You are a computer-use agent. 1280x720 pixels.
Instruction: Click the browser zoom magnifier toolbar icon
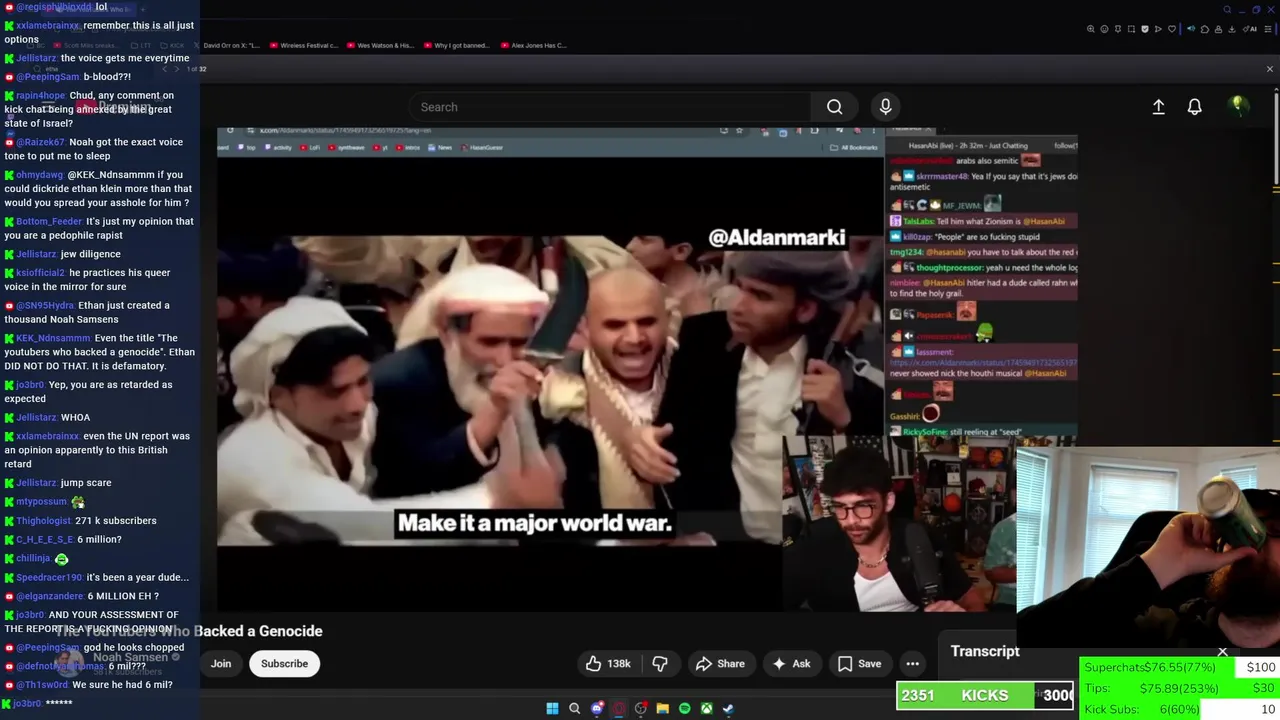tap(1091, 29)
